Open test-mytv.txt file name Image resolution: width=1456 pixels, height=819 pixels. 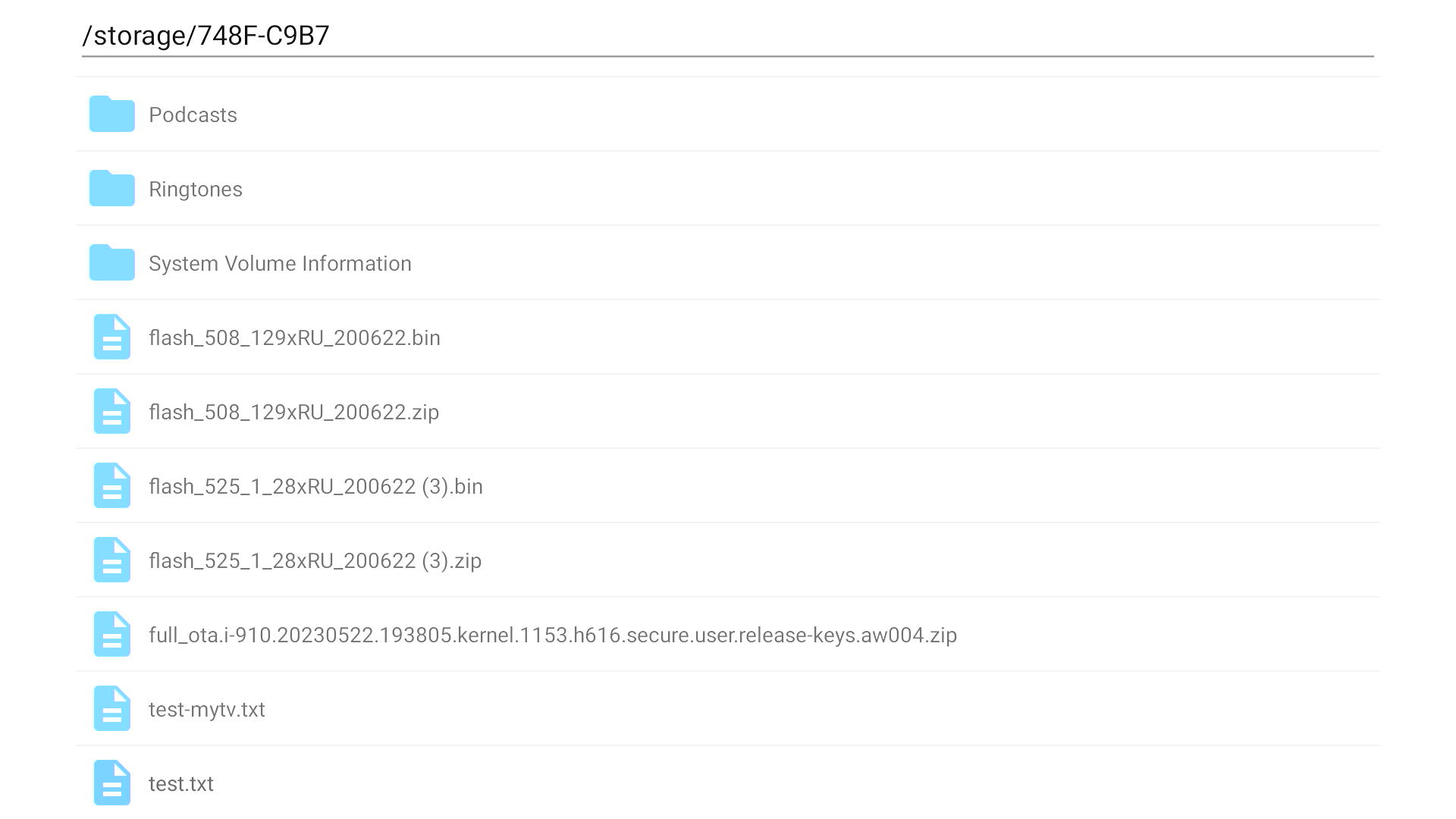pyautogui.click(x=207, y=710)
